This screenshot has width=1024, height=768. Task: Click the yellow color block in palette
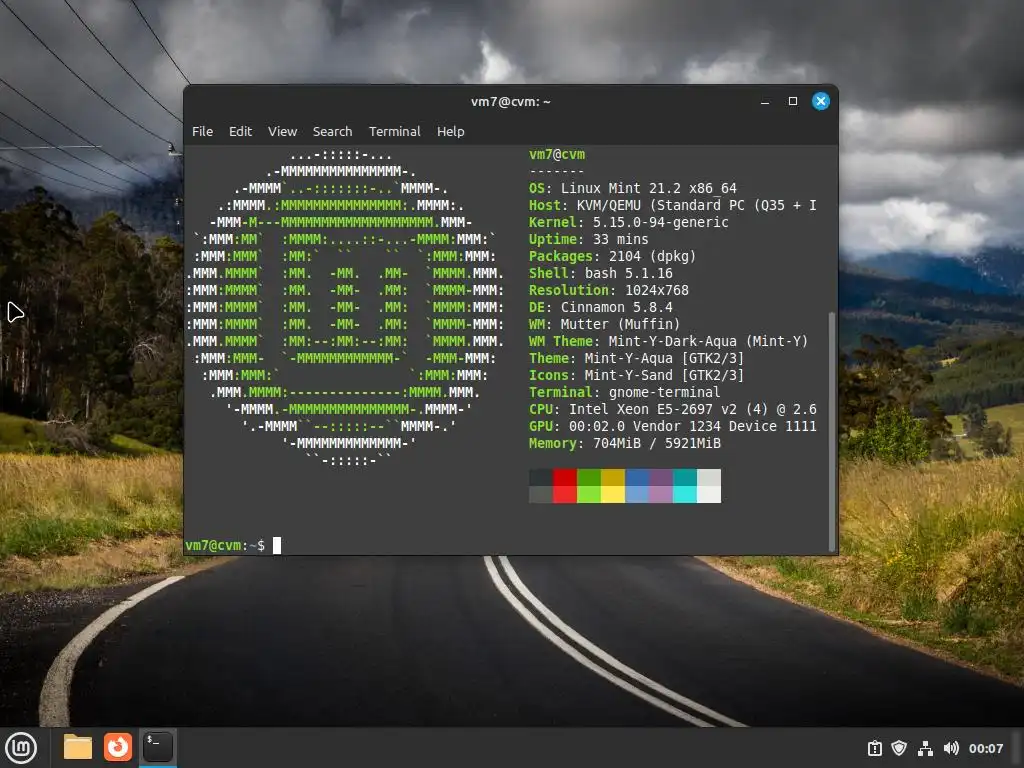click(x=613, y=494)
